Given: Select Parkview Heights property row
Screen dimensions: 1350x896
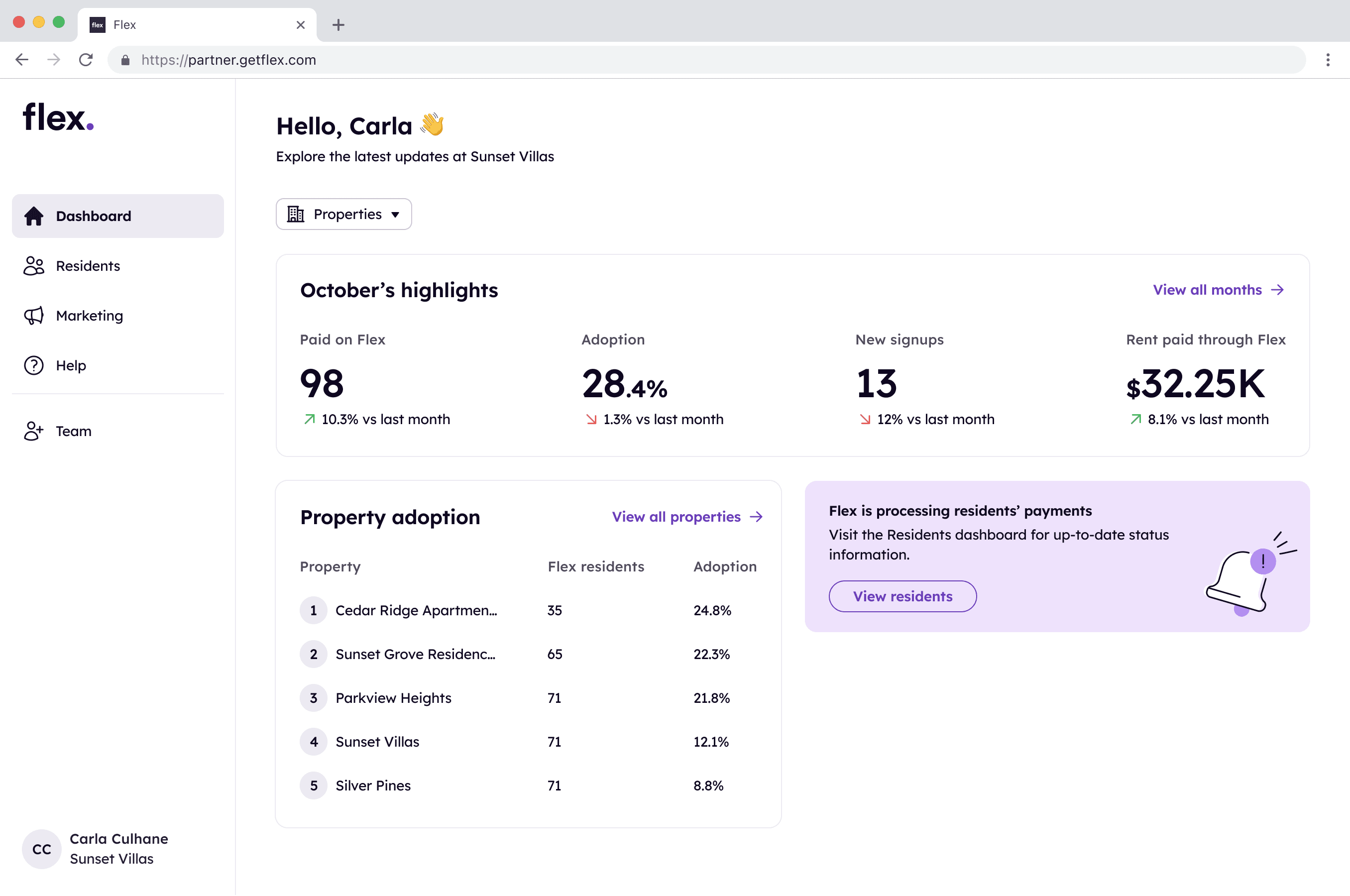Looking at the screenshot, I should pos(393,698).
